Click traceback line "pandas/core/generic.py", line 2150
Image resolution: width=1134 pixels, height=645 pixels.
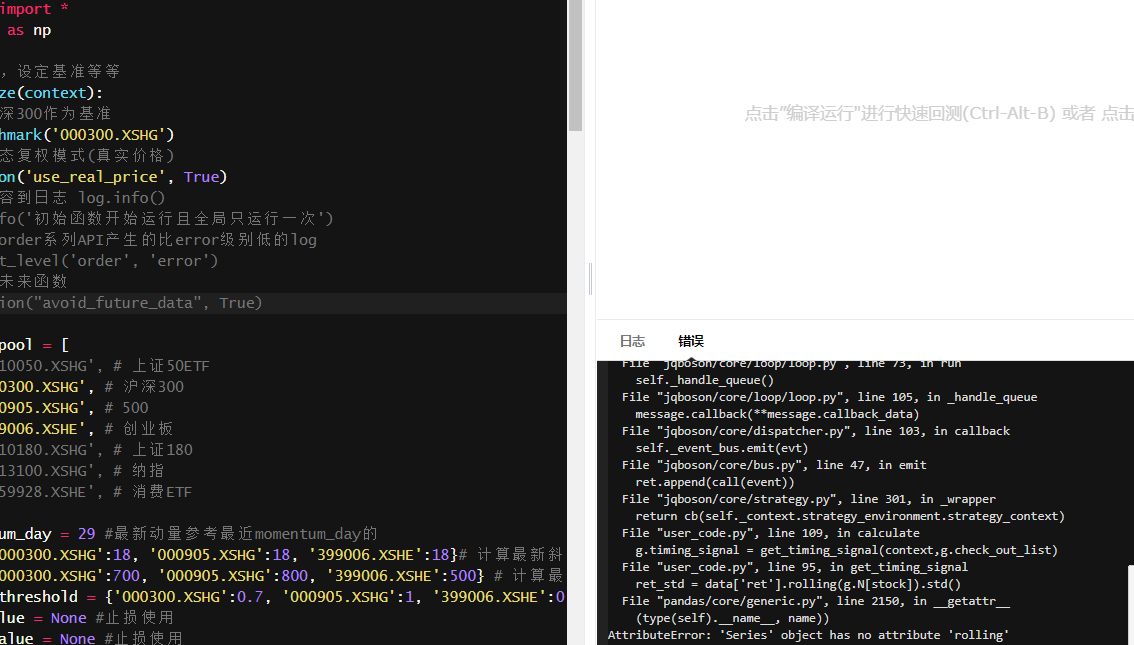coord(815,601)
